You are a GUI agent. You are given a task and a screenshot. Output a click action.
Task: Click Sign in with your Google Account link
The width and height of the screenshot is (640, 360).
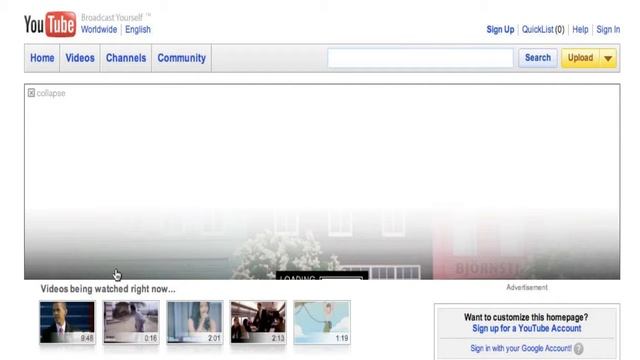click(x=521, y=348)
